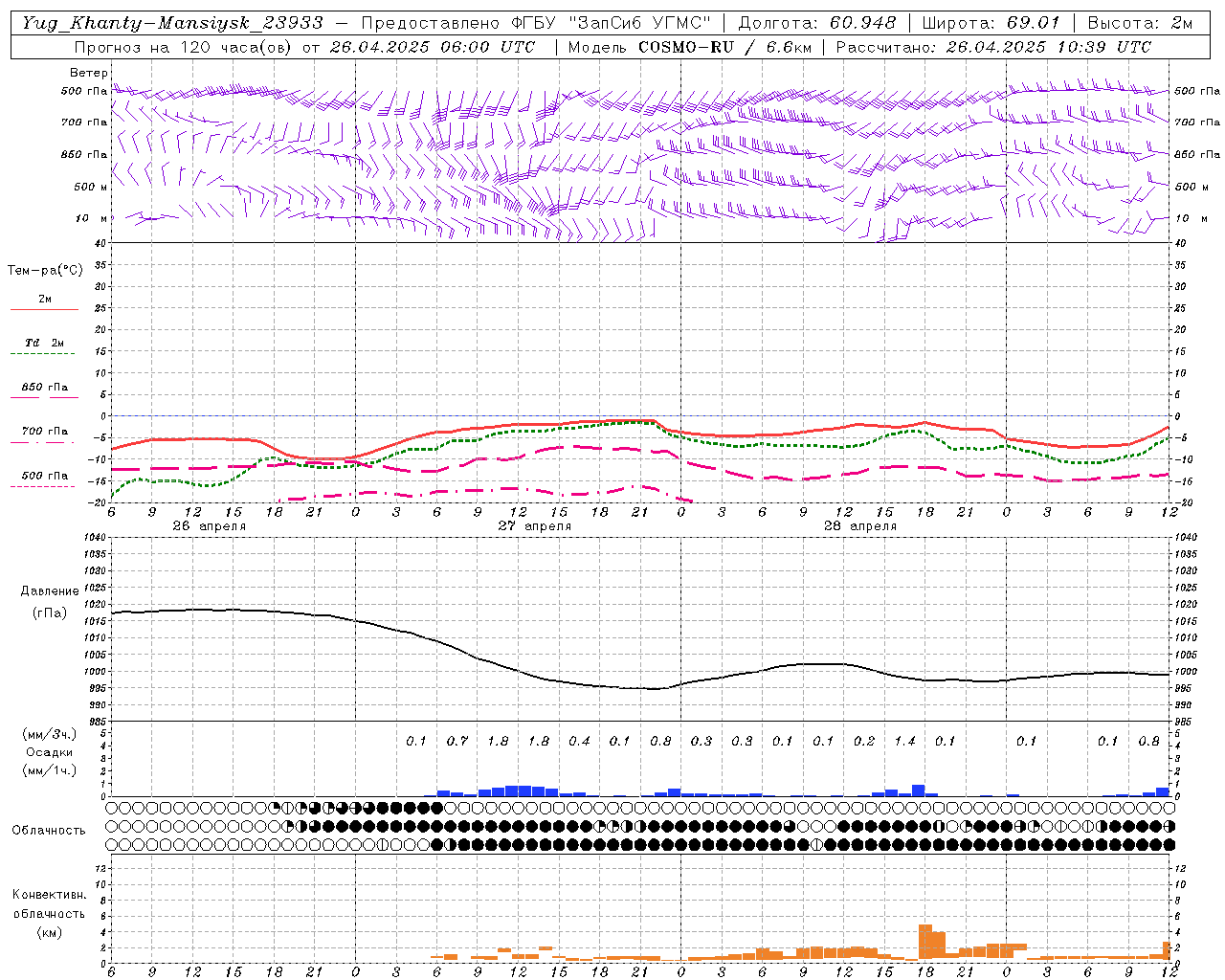The width and height of the screenshot is (1225, 980).
Task: Click the Конвективн. облачность (км) label
Action: (49, 913)
